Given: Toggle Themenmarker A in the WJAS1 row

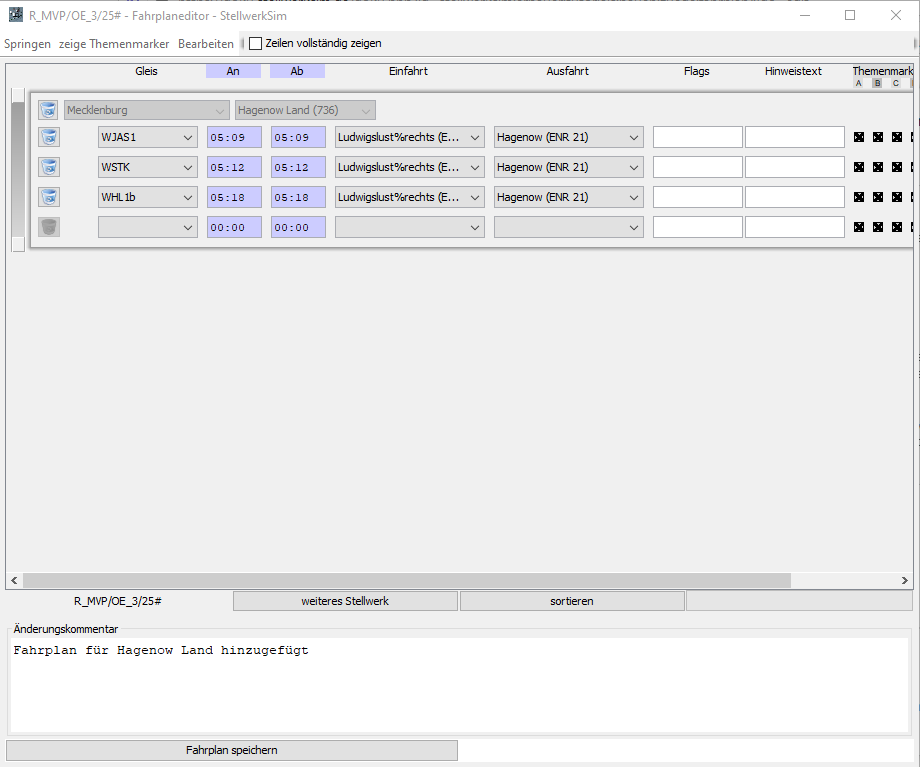Looking at the screenshot, I should pos(859,137).
